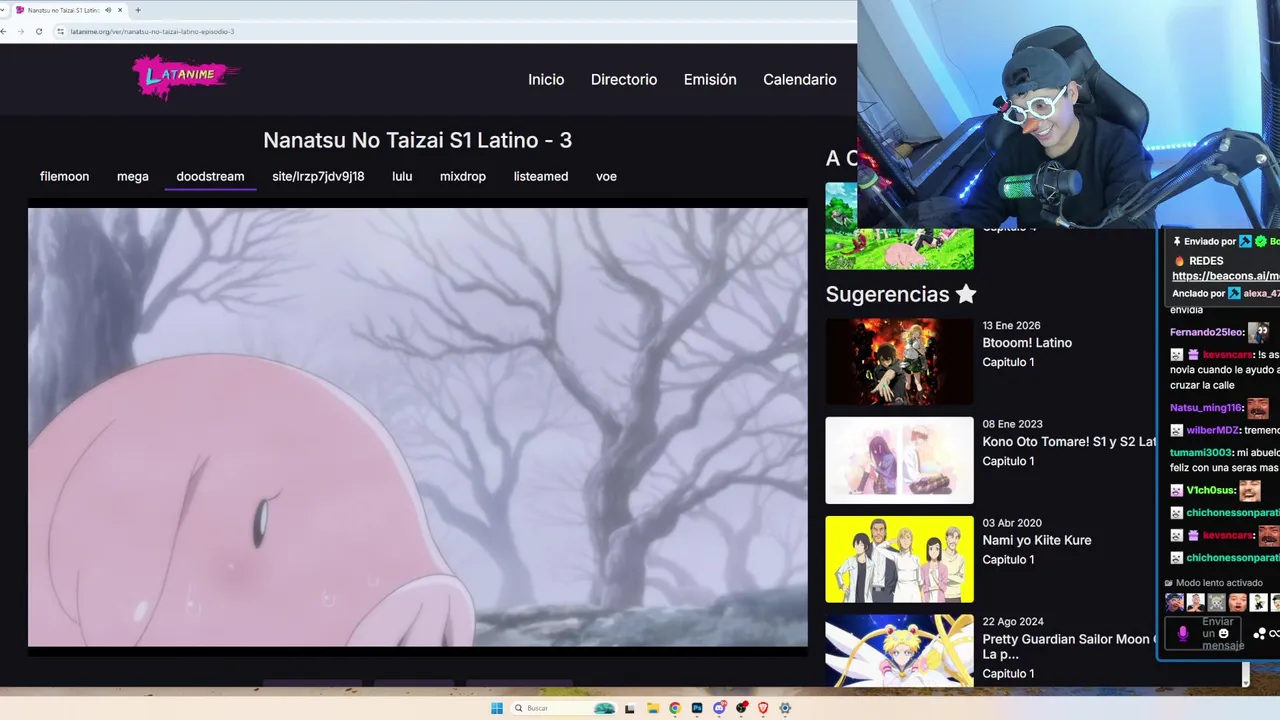Click the Sugerencias star icon
Image resolution: width=1280 pixels, height=720 pixels.
[x=966, y=294]
